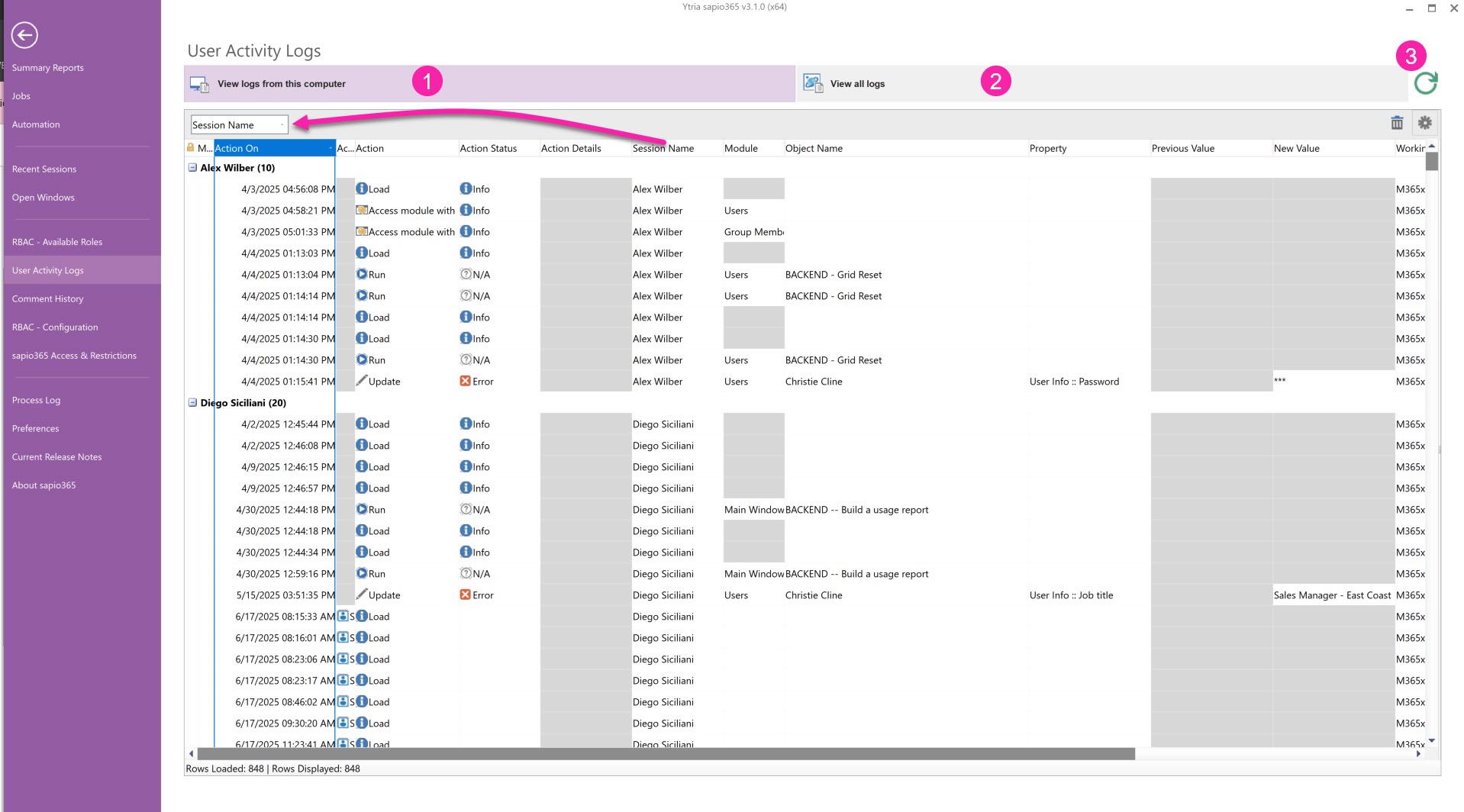
Task: Click the horizontal scrollbar at the bottom
Action: coord(664,754)
